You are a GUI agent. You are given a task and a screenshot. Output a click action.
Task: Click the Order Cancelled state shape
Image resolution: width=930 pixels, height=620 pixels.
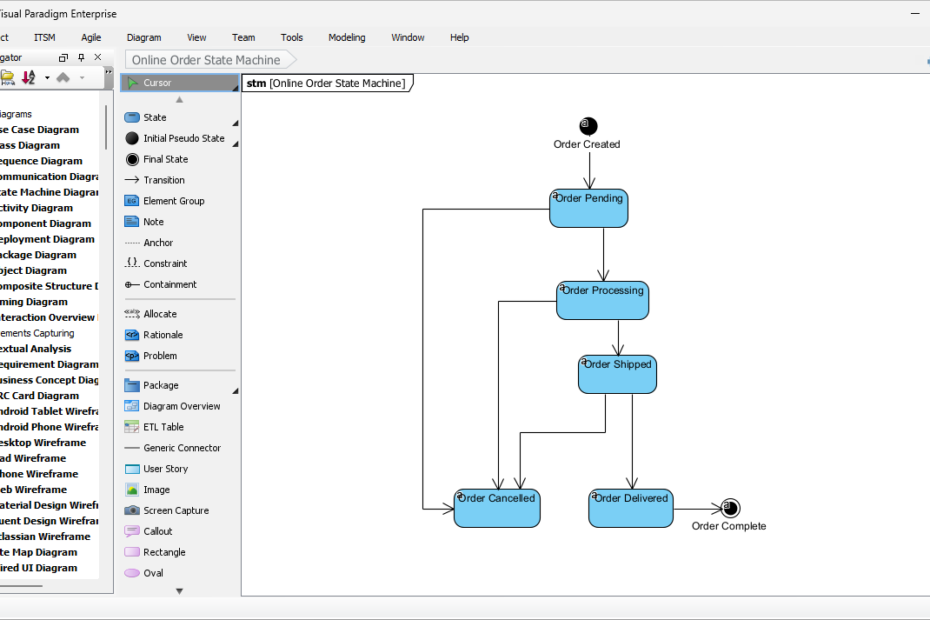[x=497, y=507]
